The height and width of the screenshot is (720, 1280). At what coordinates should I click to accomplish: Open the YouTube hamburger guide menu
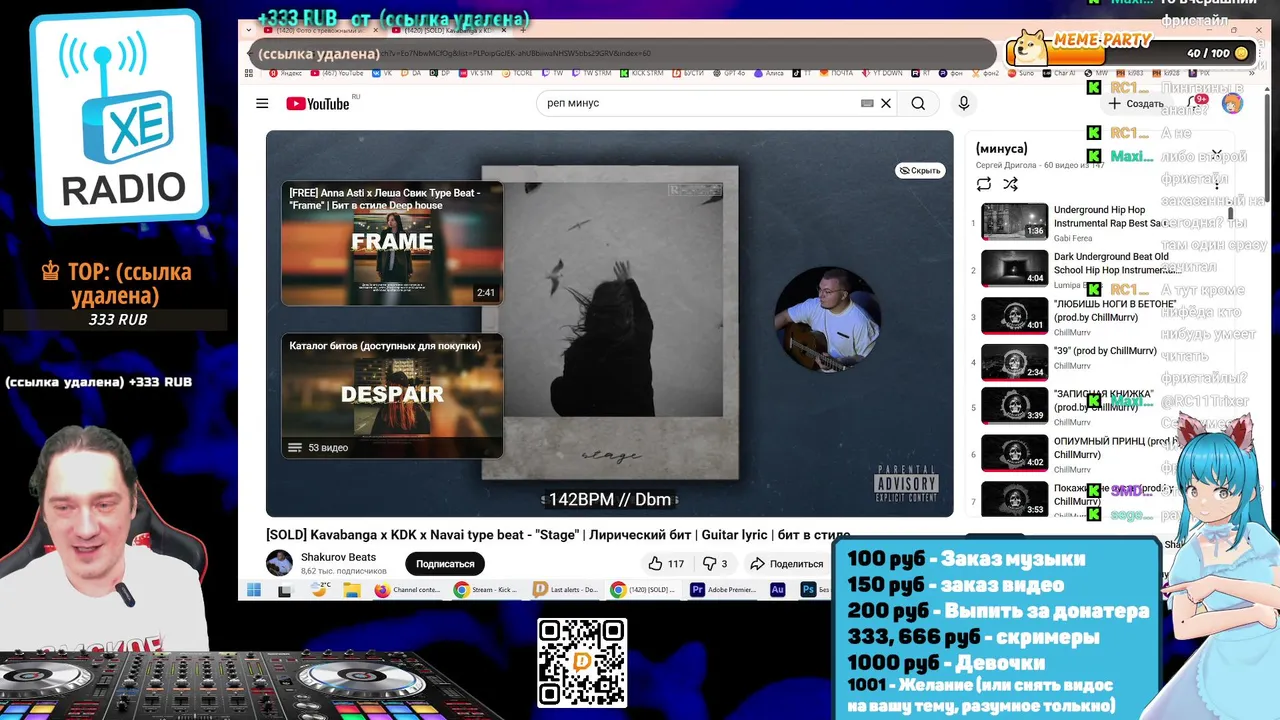(262, 103)
